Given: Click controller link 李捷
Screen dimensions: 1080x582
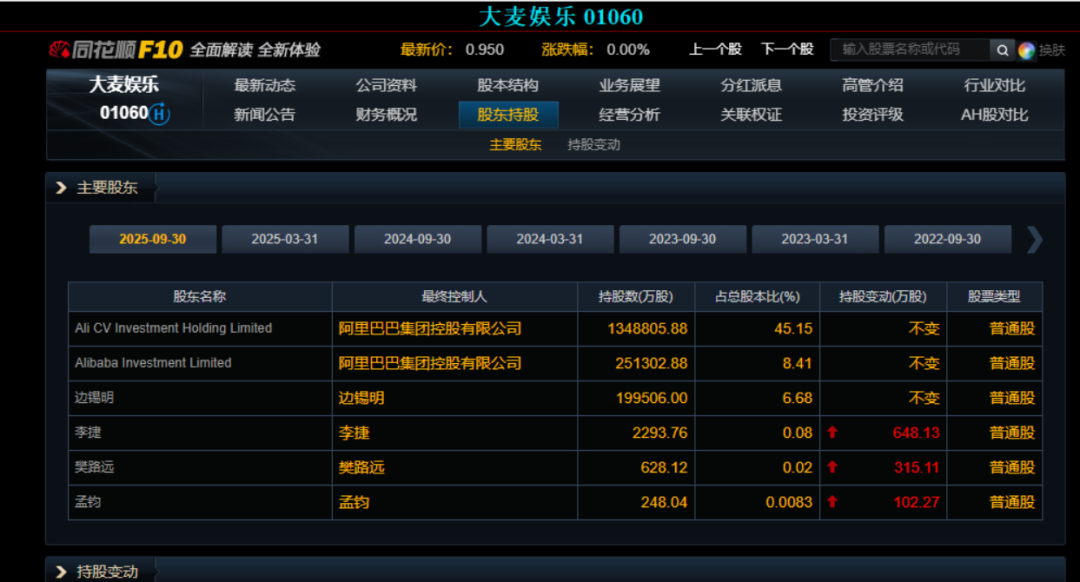Looking at the screenshot, I should click(354, 433).
